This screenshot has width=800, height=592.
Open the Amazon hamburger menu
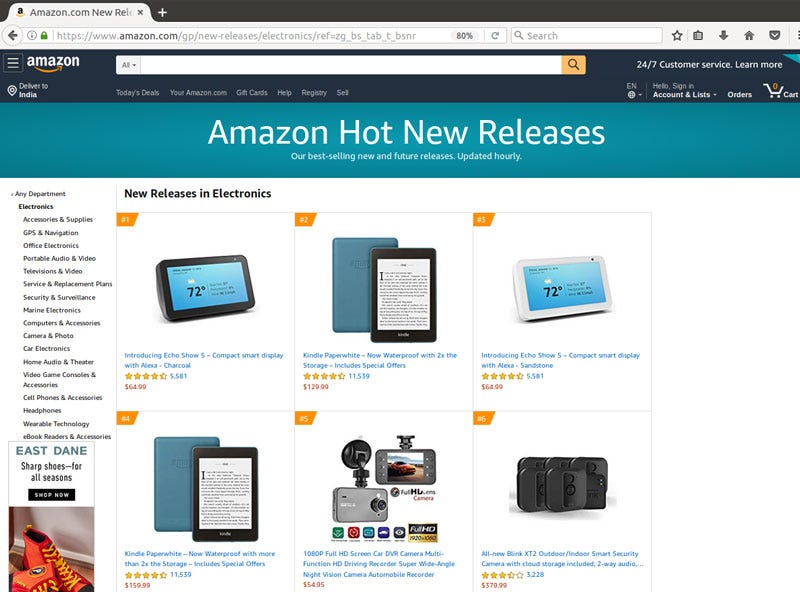pos(13,63)
